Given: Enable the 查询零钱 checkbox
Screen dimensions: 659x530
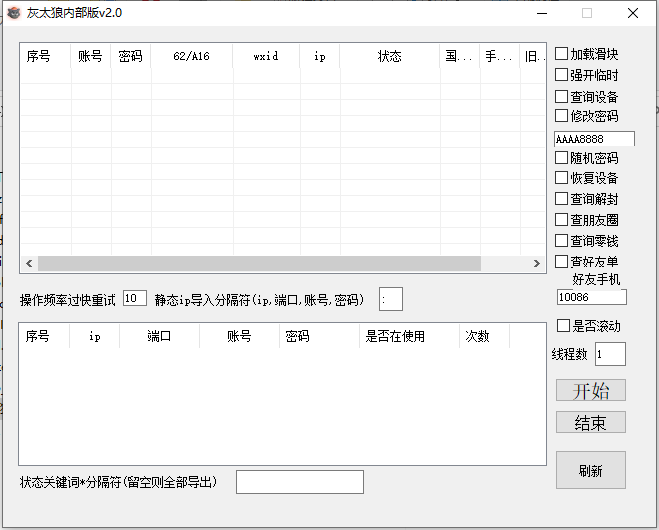Looking at the screenshot, I should point(562,241).
